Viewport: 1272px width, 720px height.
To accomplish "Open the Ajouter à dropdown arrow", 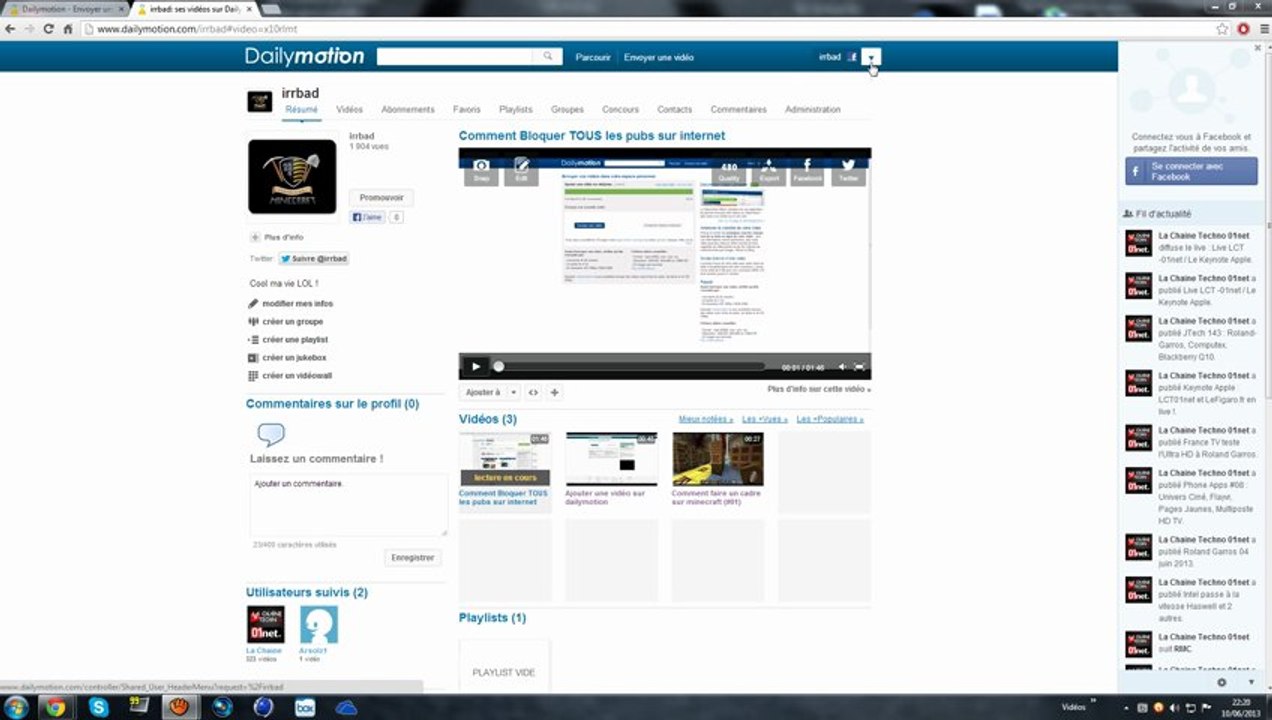I will pos(513,393).
